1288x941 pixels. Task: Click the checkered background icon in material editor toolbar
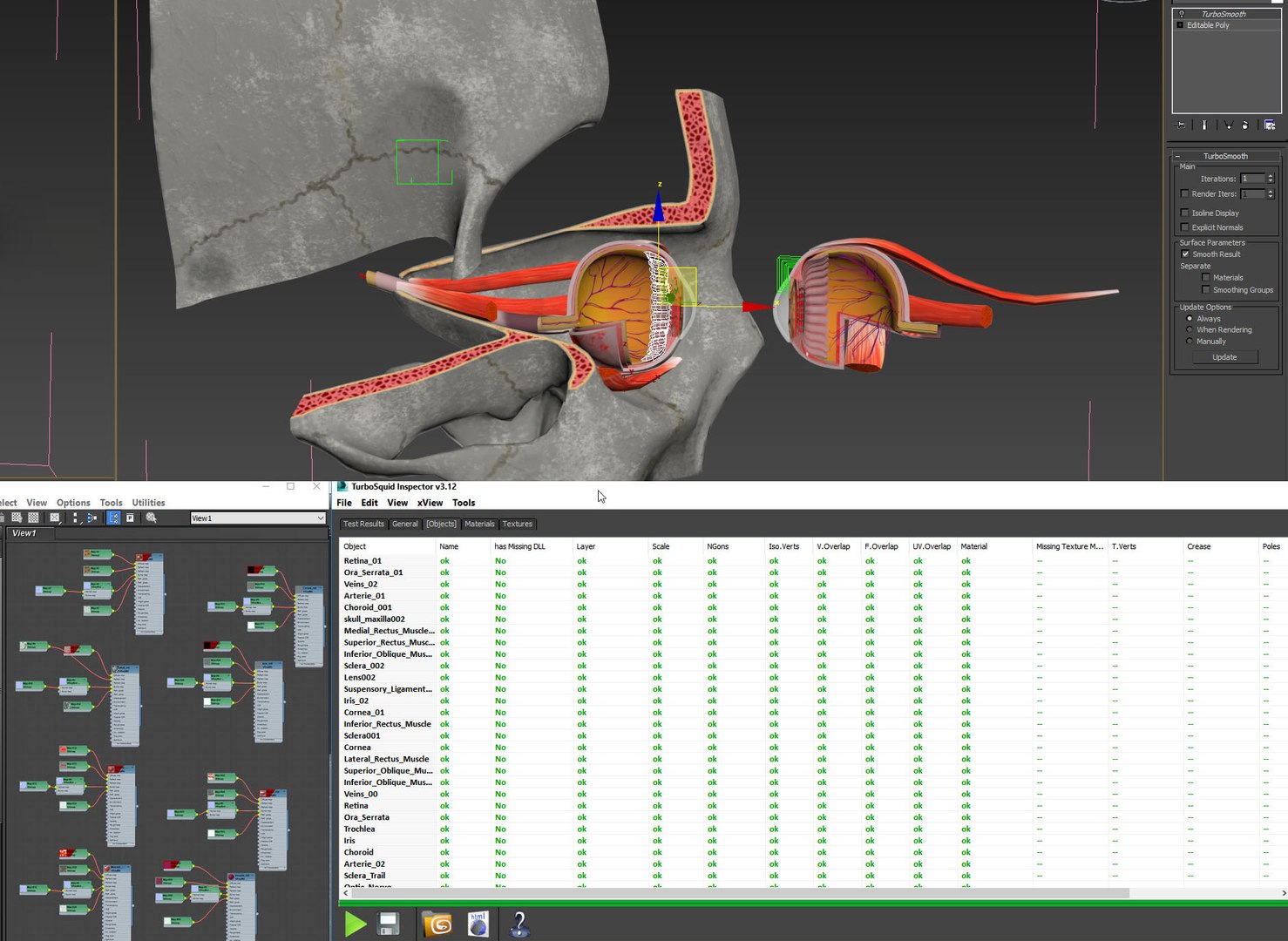tap(33, 518)
